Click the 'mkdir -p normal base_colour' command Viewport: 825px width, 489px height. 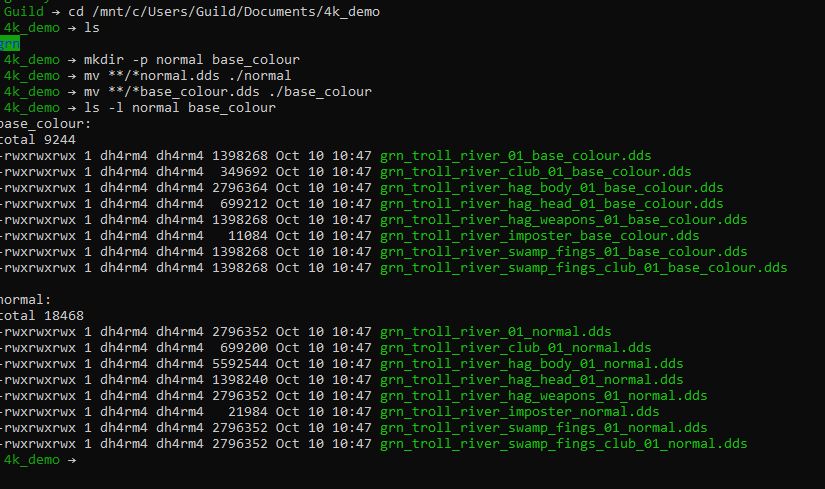pyautogui.click(x=192, y=60)
